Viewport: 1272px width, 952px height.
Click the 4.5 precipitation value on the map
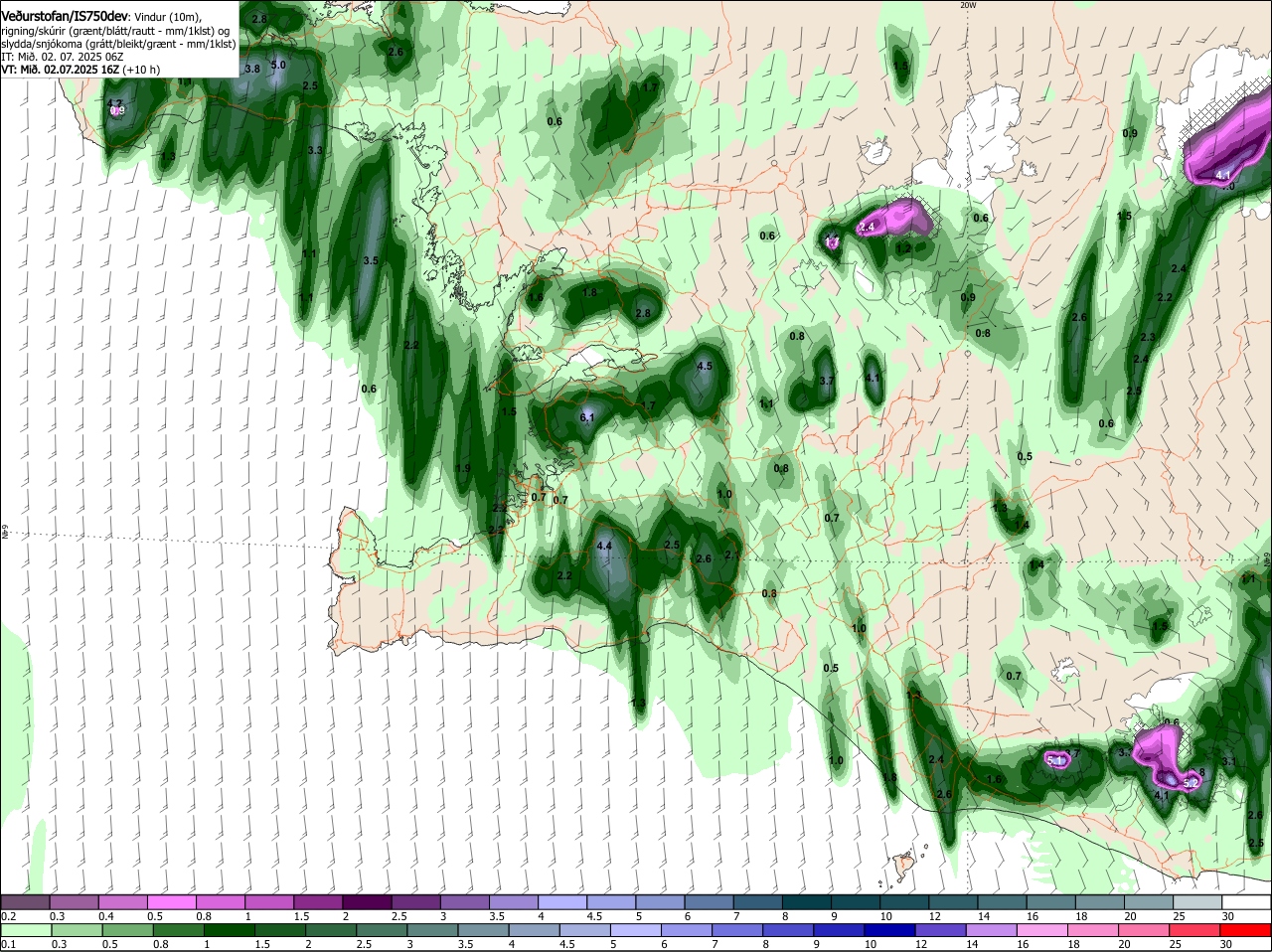pyautogui.click(x=706, y=366)
